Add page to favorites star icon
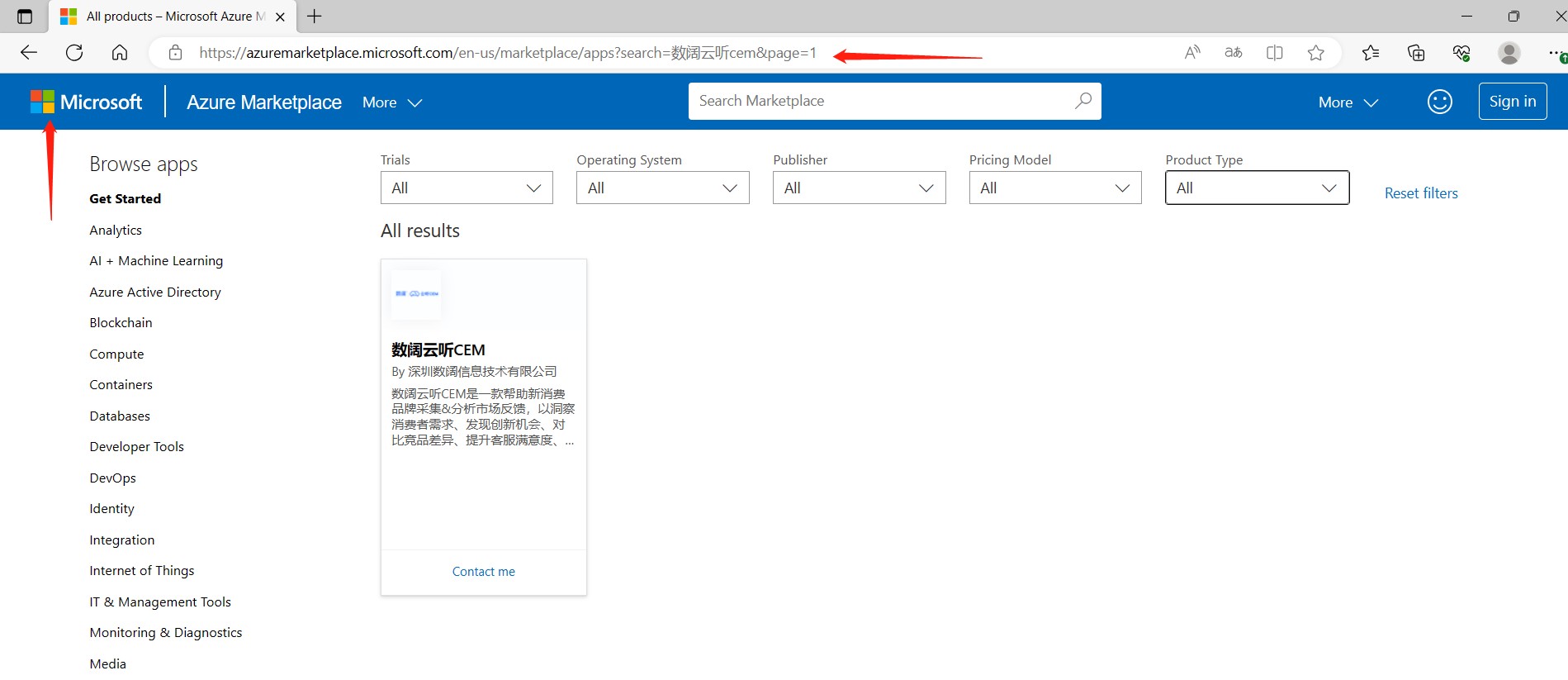 (1315, 53)
